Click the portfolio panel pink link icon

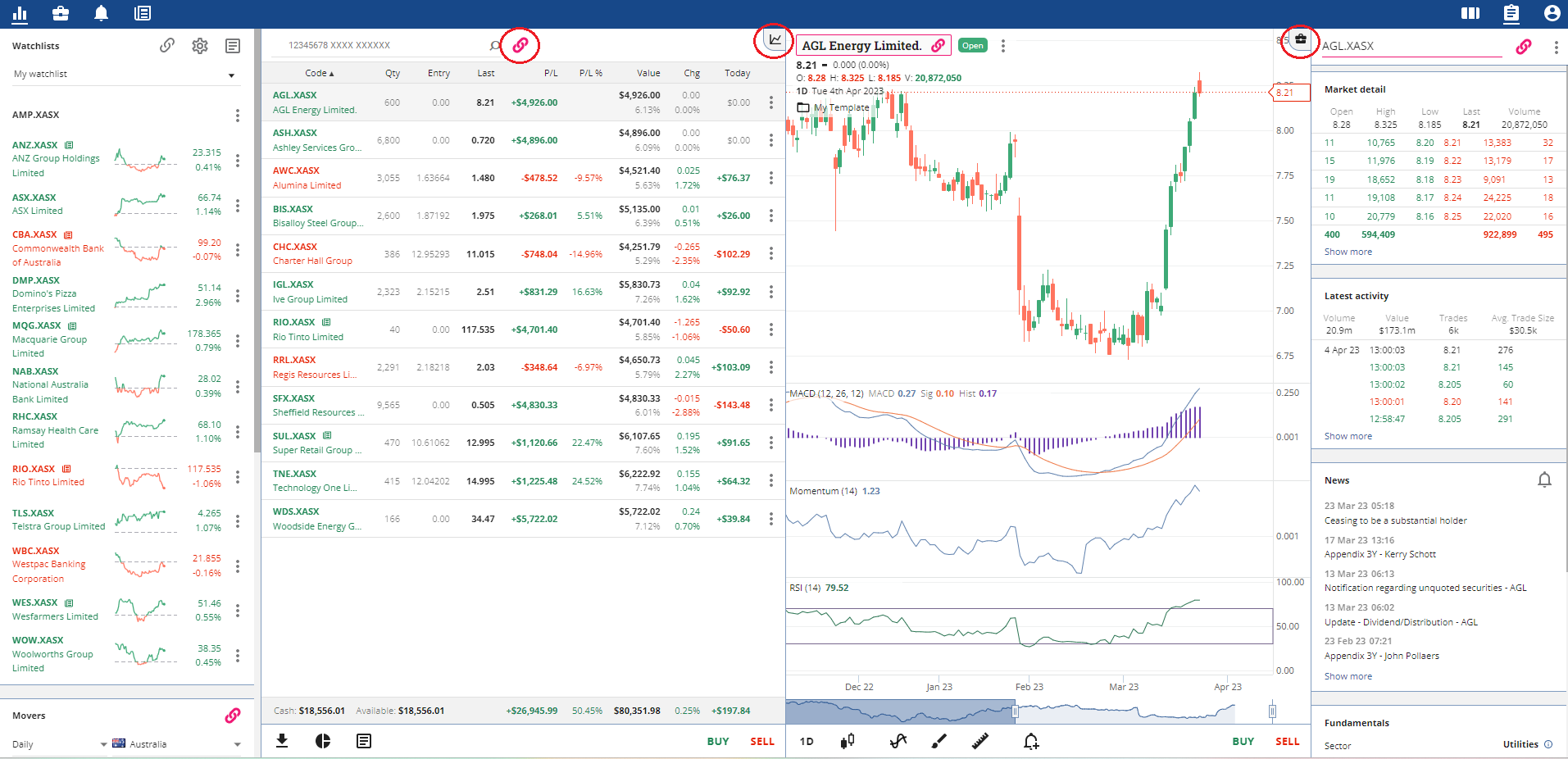pyautogui.click(x=520, y=45)
